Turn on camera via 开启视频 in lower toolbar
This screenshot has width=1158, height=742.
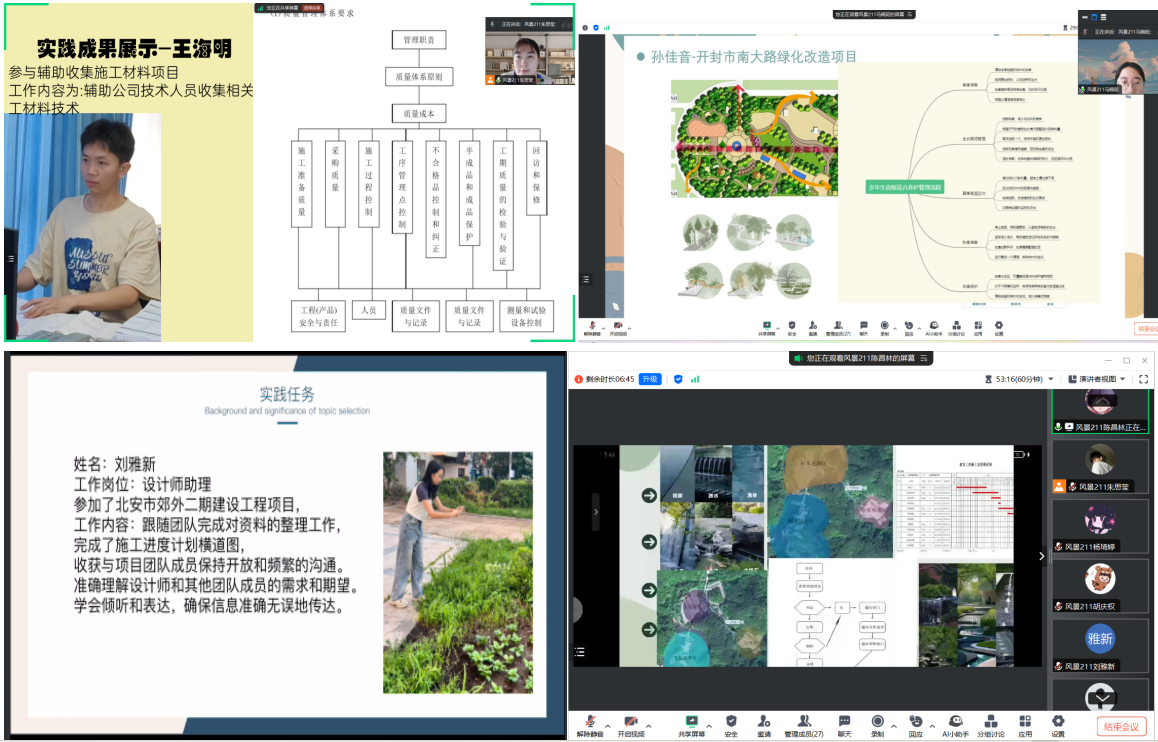tap(631, 724)
